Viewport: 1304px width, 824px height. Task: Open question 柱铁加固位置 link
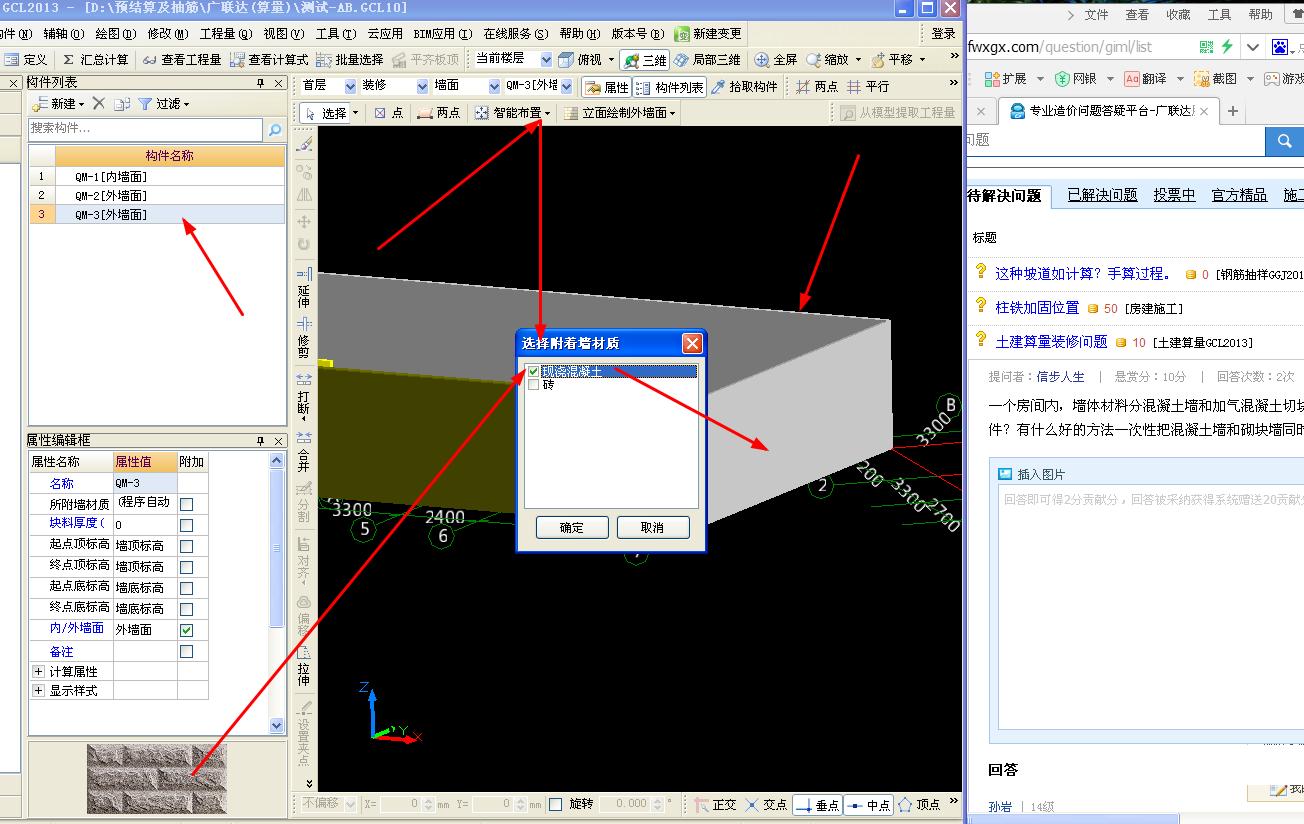click(1037, 307)
